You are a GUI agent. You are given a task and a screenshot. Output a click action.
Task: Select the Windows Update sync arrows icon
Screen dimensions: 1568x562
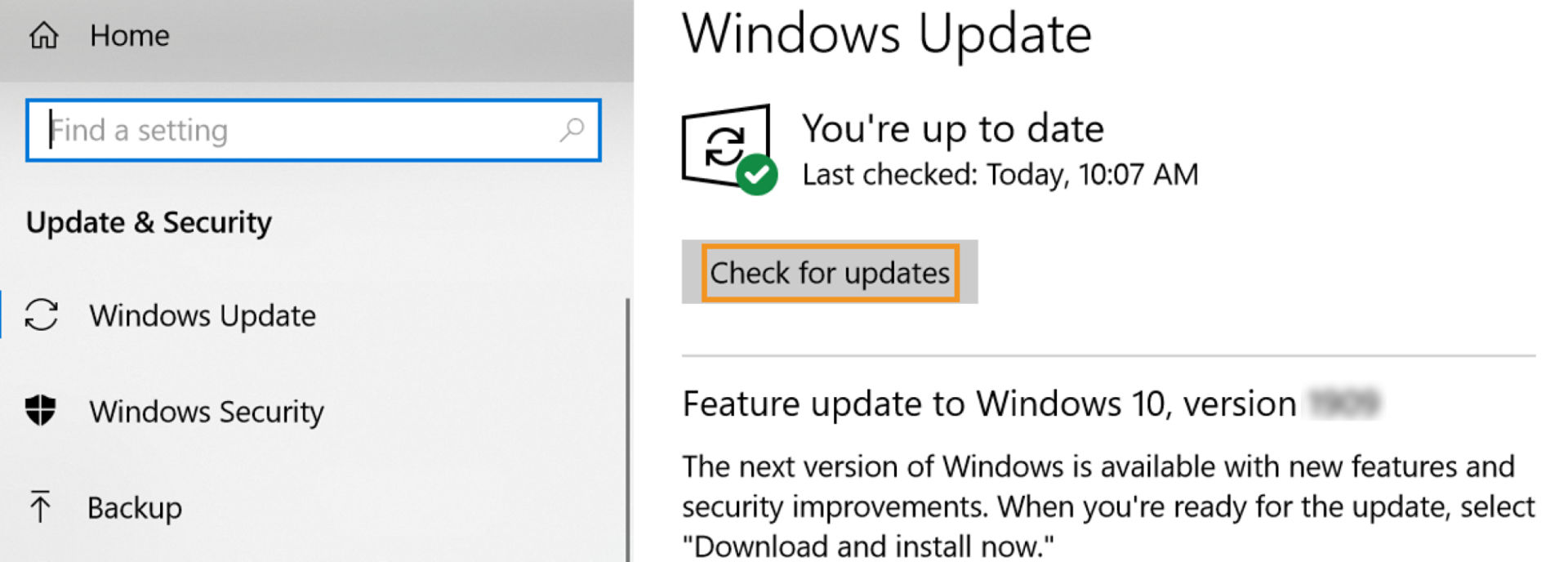[42, 314]
